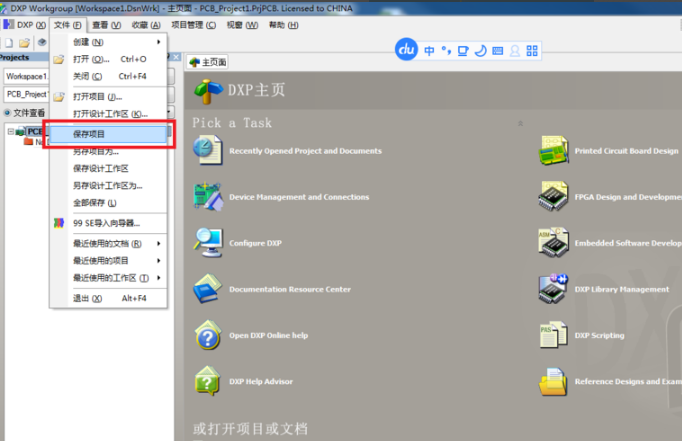Click the IME cup icon
Image resolution: width=682 pixels, height=441 pixels.
[x=463, y=51]
